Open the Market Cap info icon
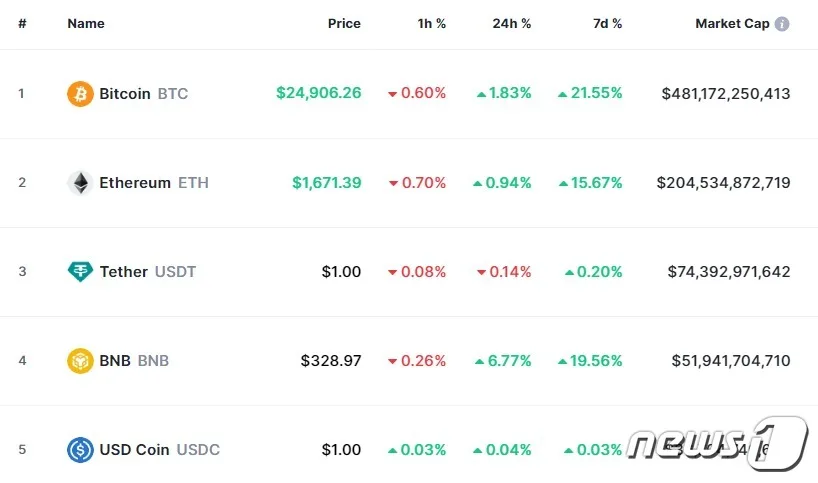Image resolution: width=818 pixels, height=483 pixels. point(782,24)
